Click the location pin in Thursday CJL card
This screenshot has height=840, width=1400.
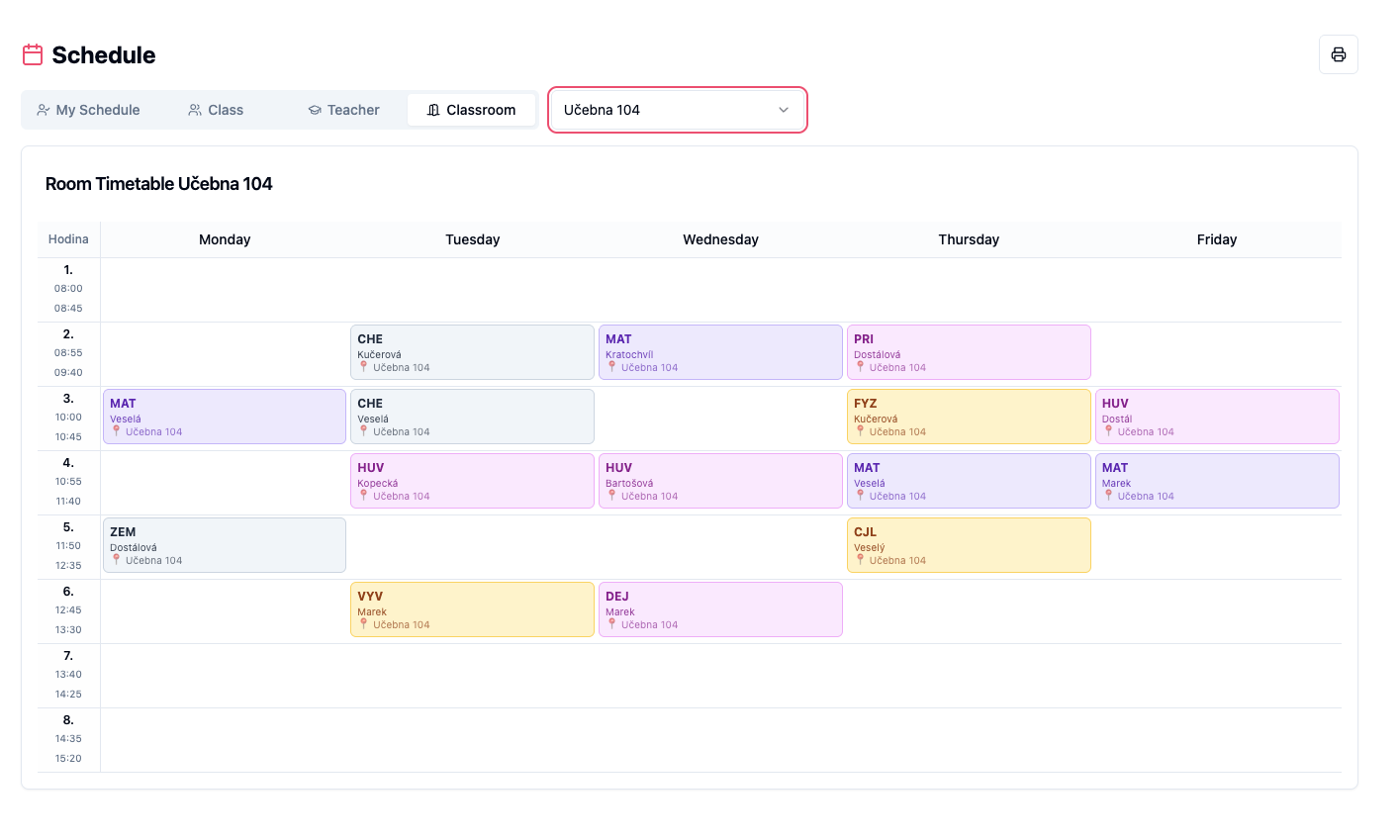[860, 560]
